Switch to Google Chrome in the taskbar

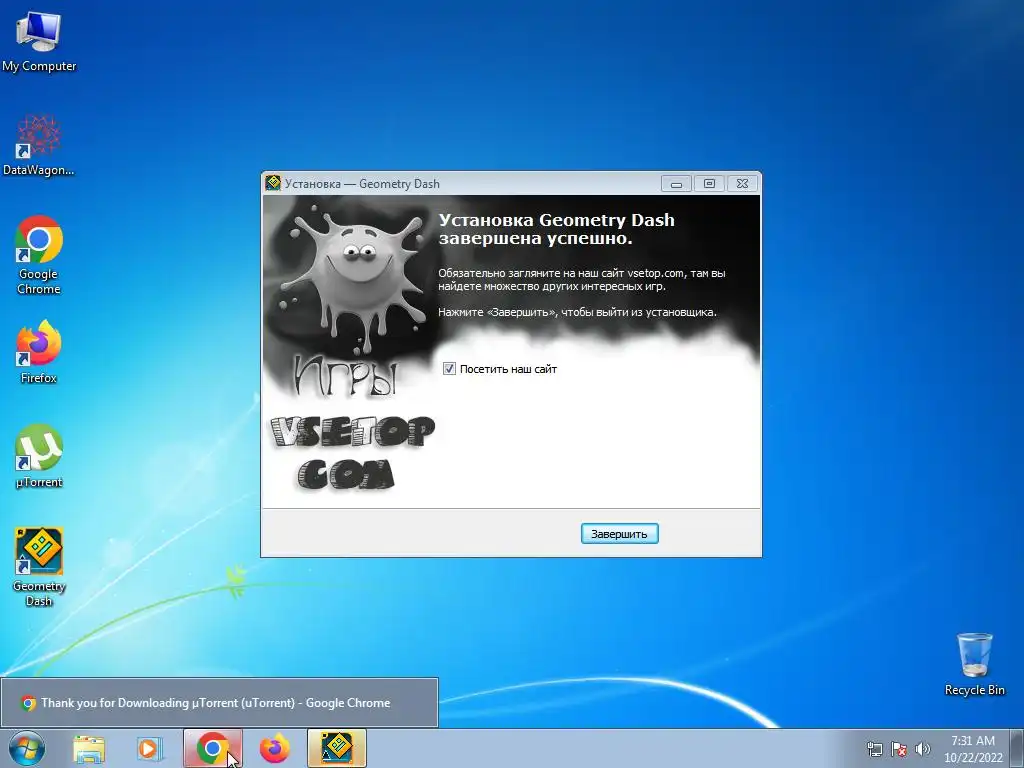(212, 748)
